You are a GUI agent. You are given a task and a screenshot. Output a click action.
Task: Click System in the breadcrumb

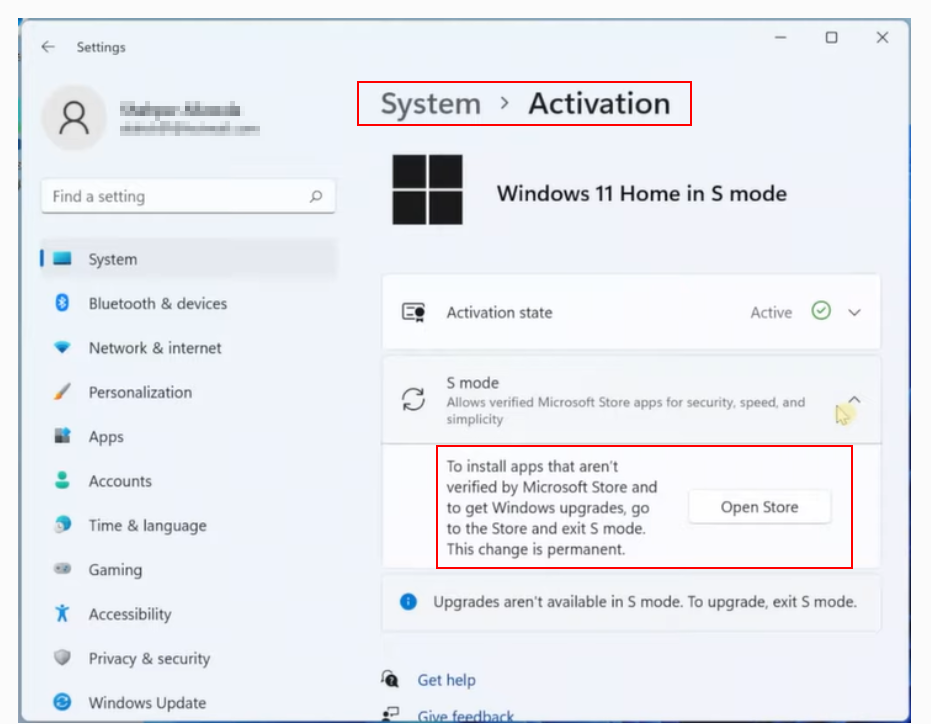(430, 103)
